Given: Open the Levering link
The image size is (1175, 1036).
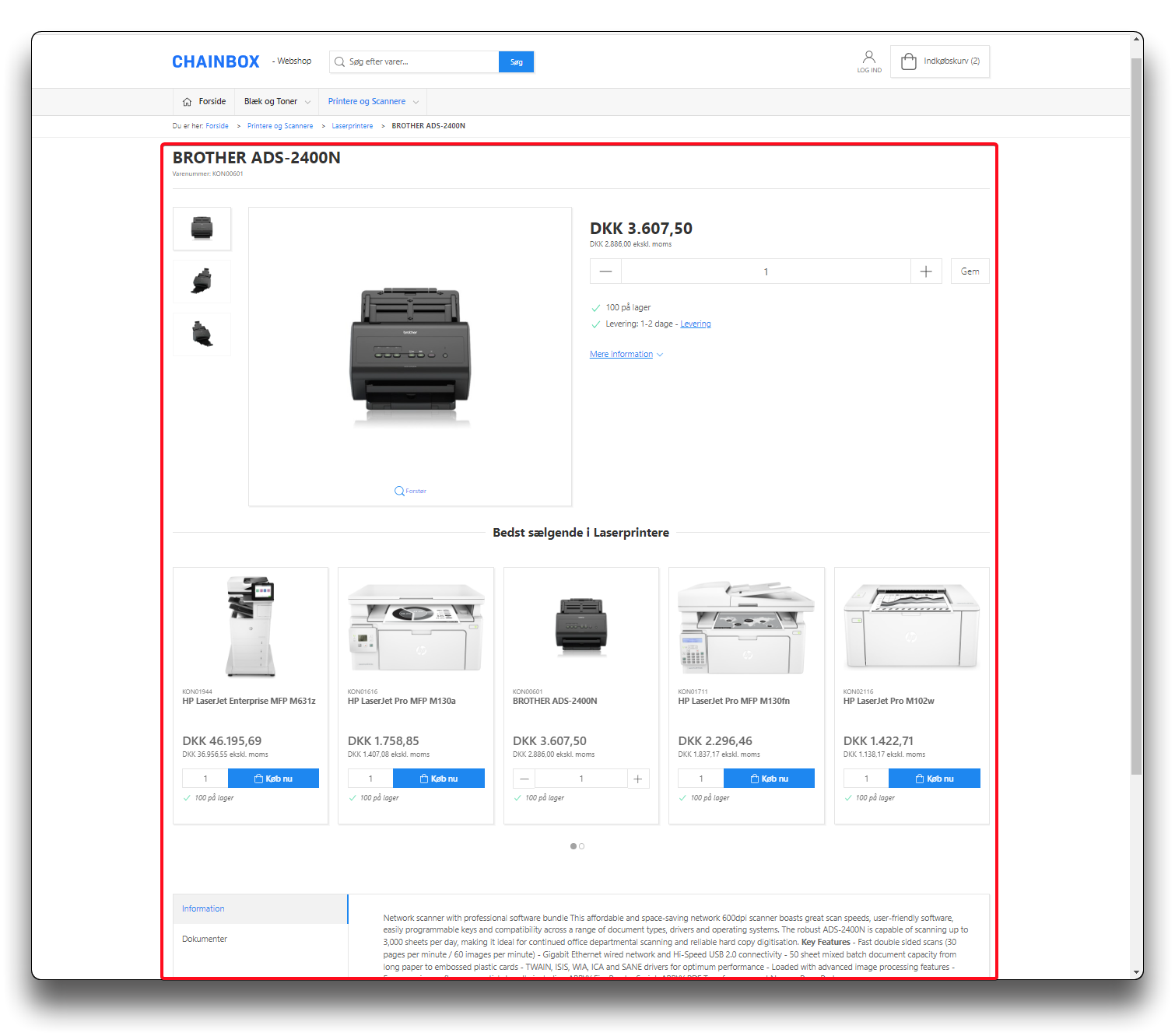Looking at the screenshot, I should pyautogui.click(x=696, y=324).
